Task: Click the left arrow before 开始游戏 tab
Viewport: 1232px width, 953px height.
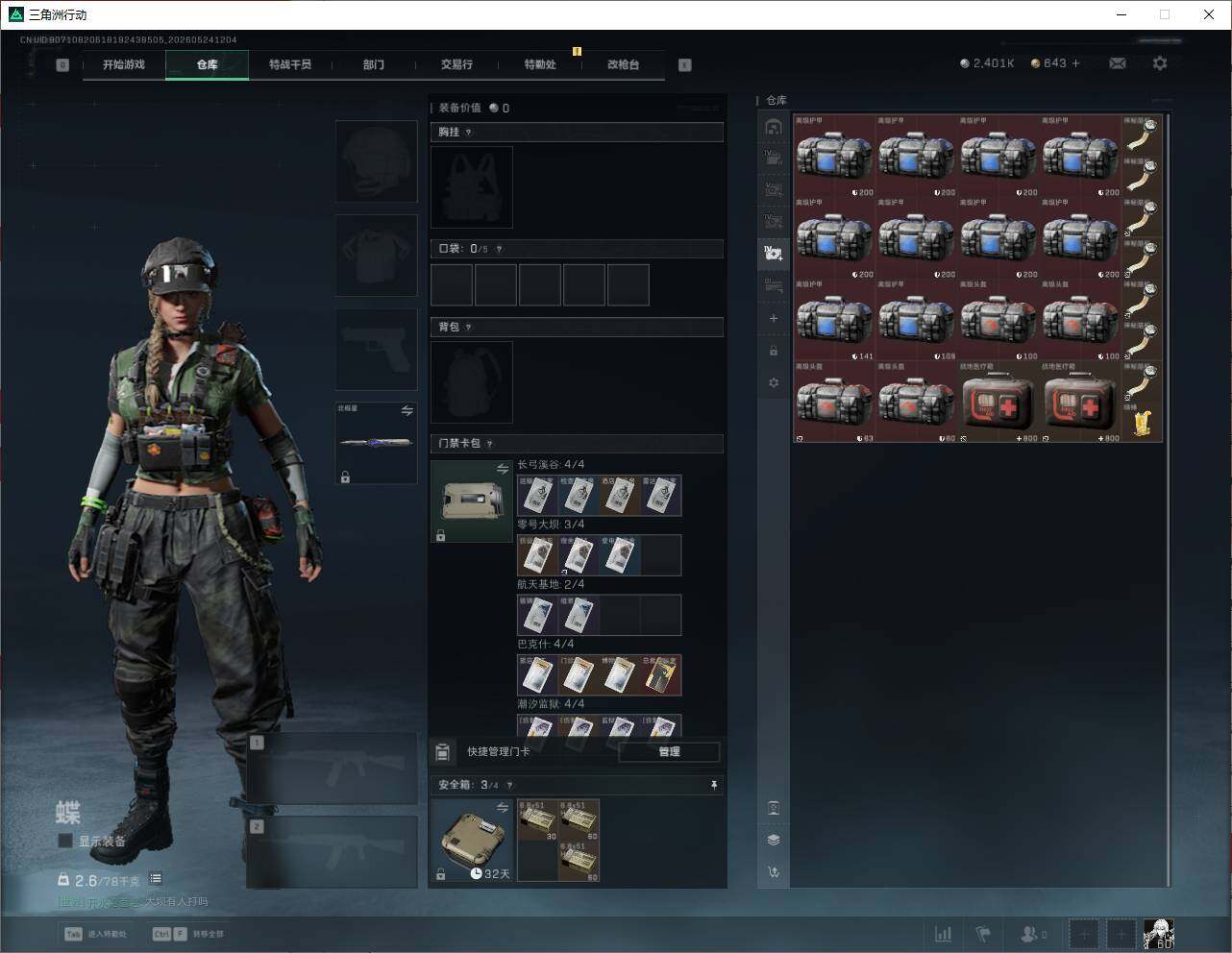Action: tap(62, 65)
